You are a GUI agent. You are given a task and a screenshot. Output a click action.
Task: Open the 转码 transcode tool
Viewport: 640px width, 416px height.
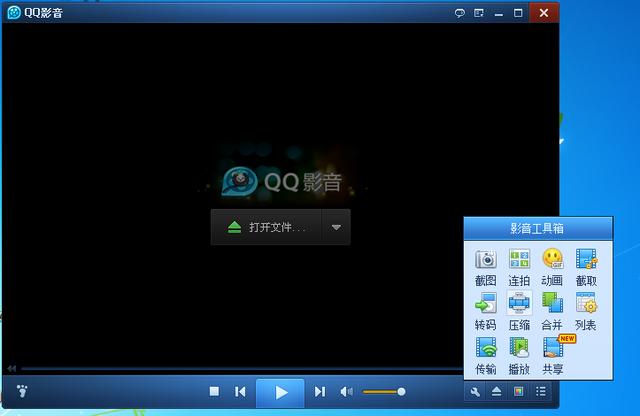[485, 311]
